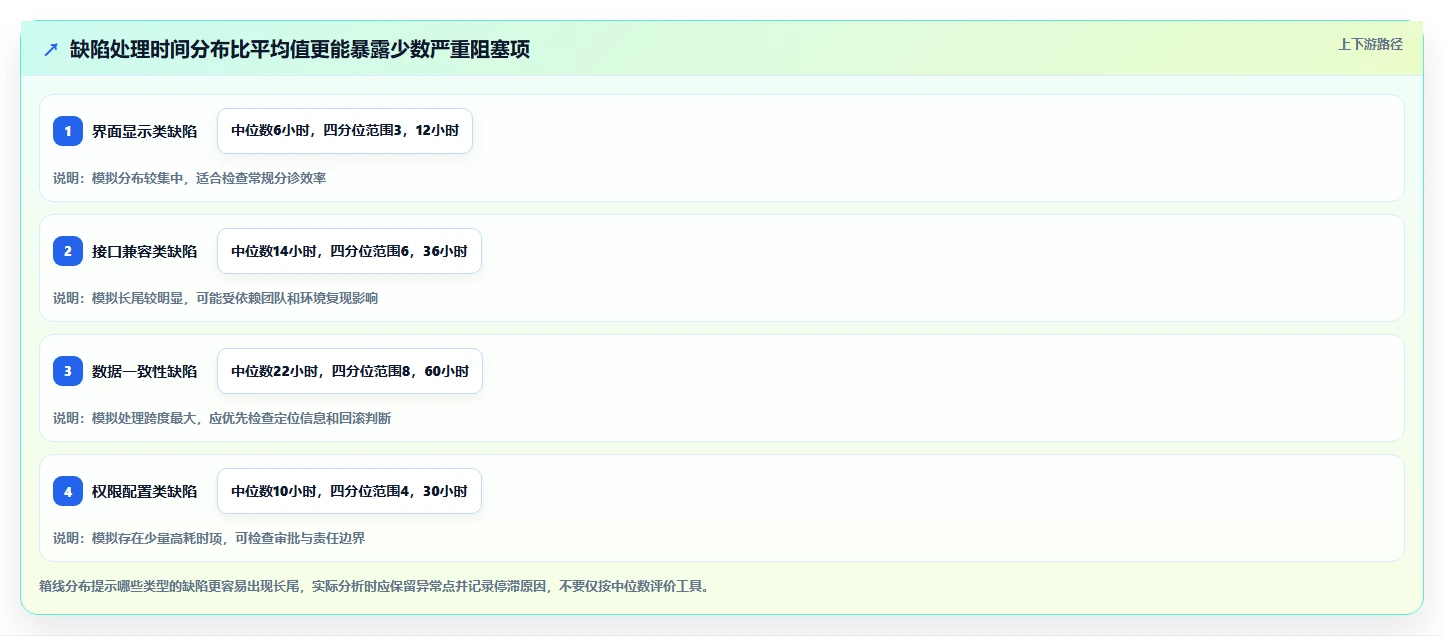Click the note about 模拟存在少量高耗时项
Image resolution: width=1444 pixels, height=636 pixels.
tap(209, 538)
